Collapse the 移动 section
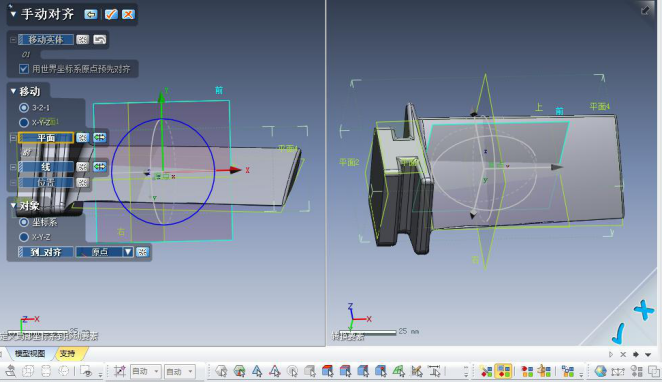The height and width of the screenshot is (383, 667). (x=13, y=91)
